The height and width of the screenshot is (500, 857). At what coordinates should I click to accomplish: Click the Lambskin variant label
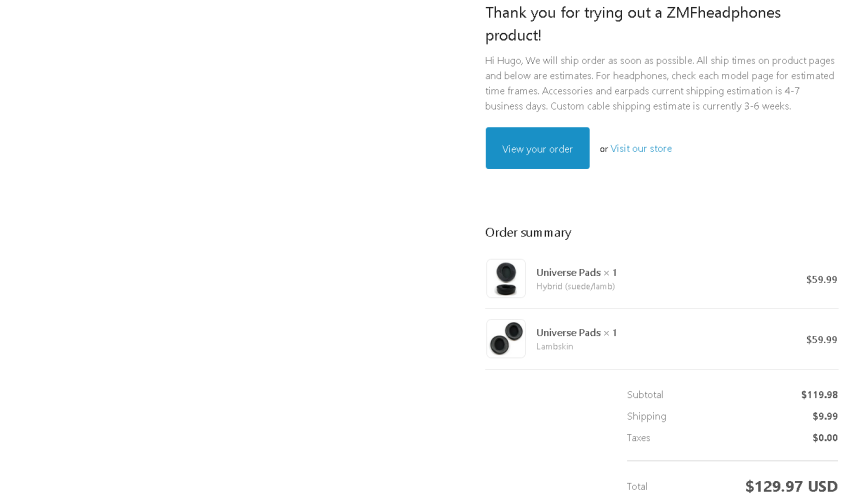[555, 346]
